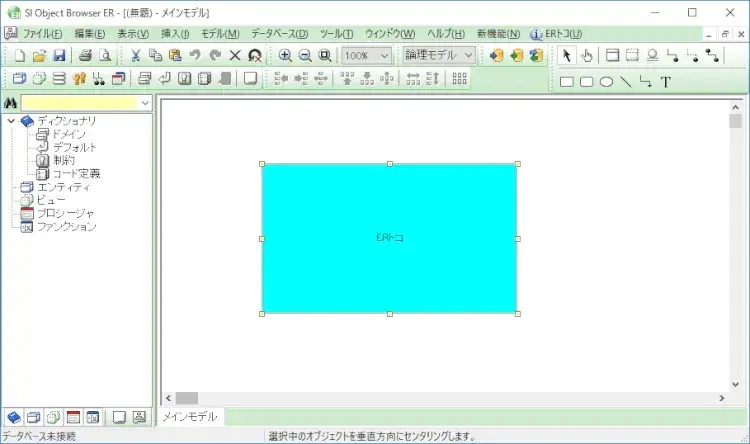
Task: Open the ファイル(F) menu
Action: click(42, 34)
